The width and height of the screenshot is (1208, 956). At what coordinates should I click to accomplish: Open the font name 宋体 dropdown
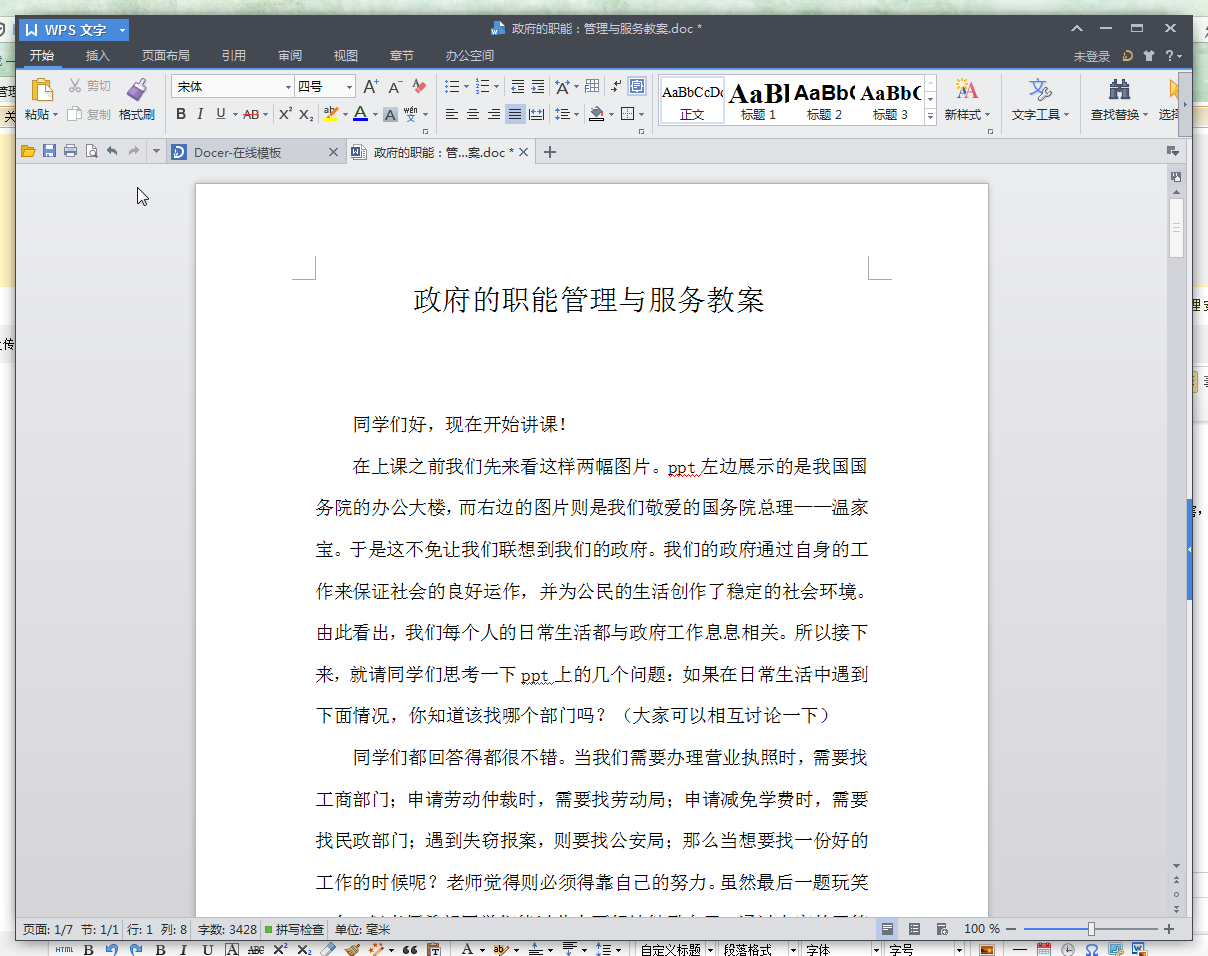click(x=289, y=87)
